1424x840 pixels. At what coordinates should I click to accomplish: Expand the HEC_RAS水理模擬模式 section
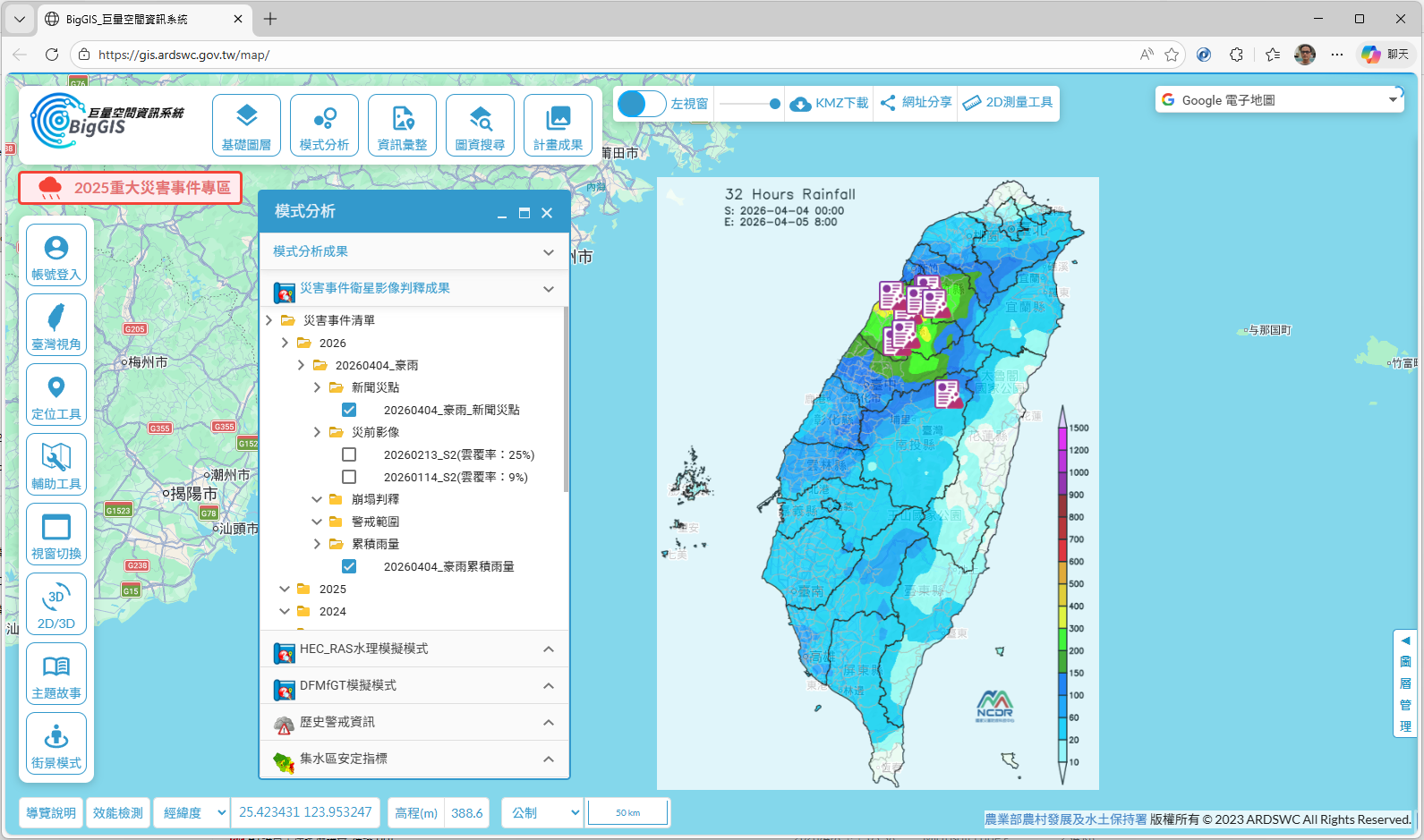click(x=414, y=649)
